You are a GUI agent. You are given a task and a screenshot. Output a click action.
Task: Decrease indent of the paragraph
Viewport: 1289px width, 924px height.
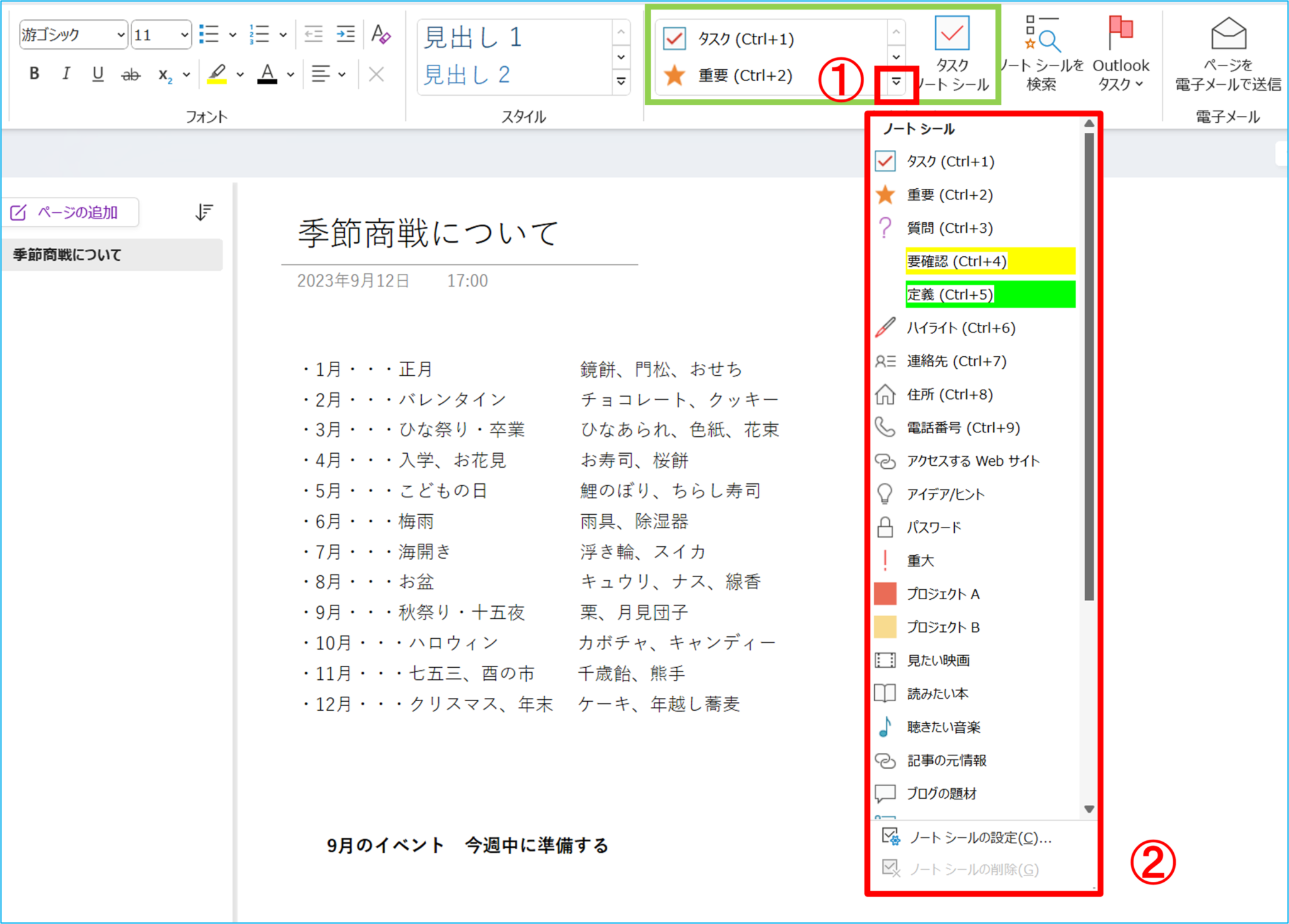[x=313, y=35]
